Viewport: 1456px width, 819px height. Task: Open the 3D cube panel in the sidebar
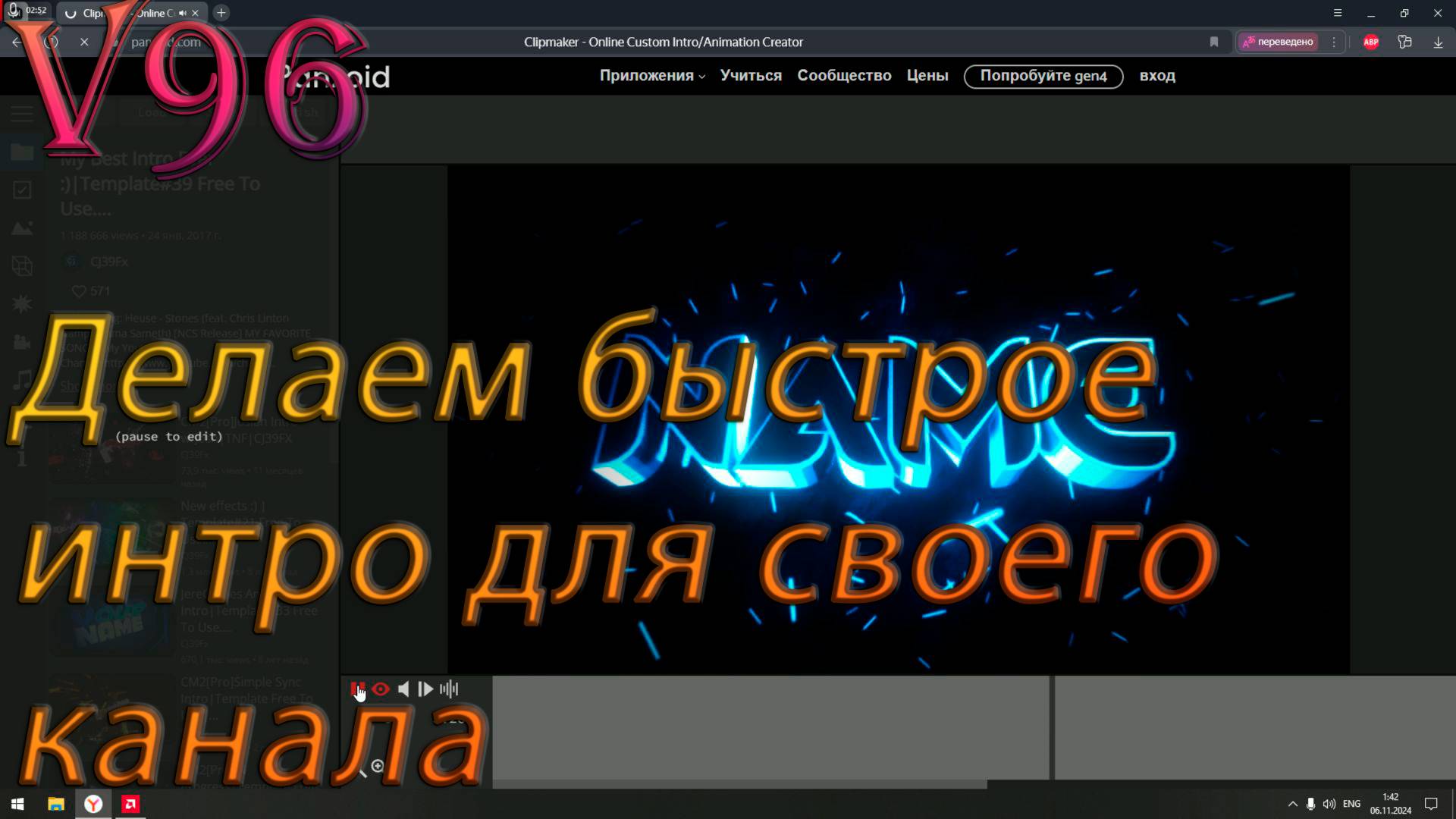tap(21, 267)
